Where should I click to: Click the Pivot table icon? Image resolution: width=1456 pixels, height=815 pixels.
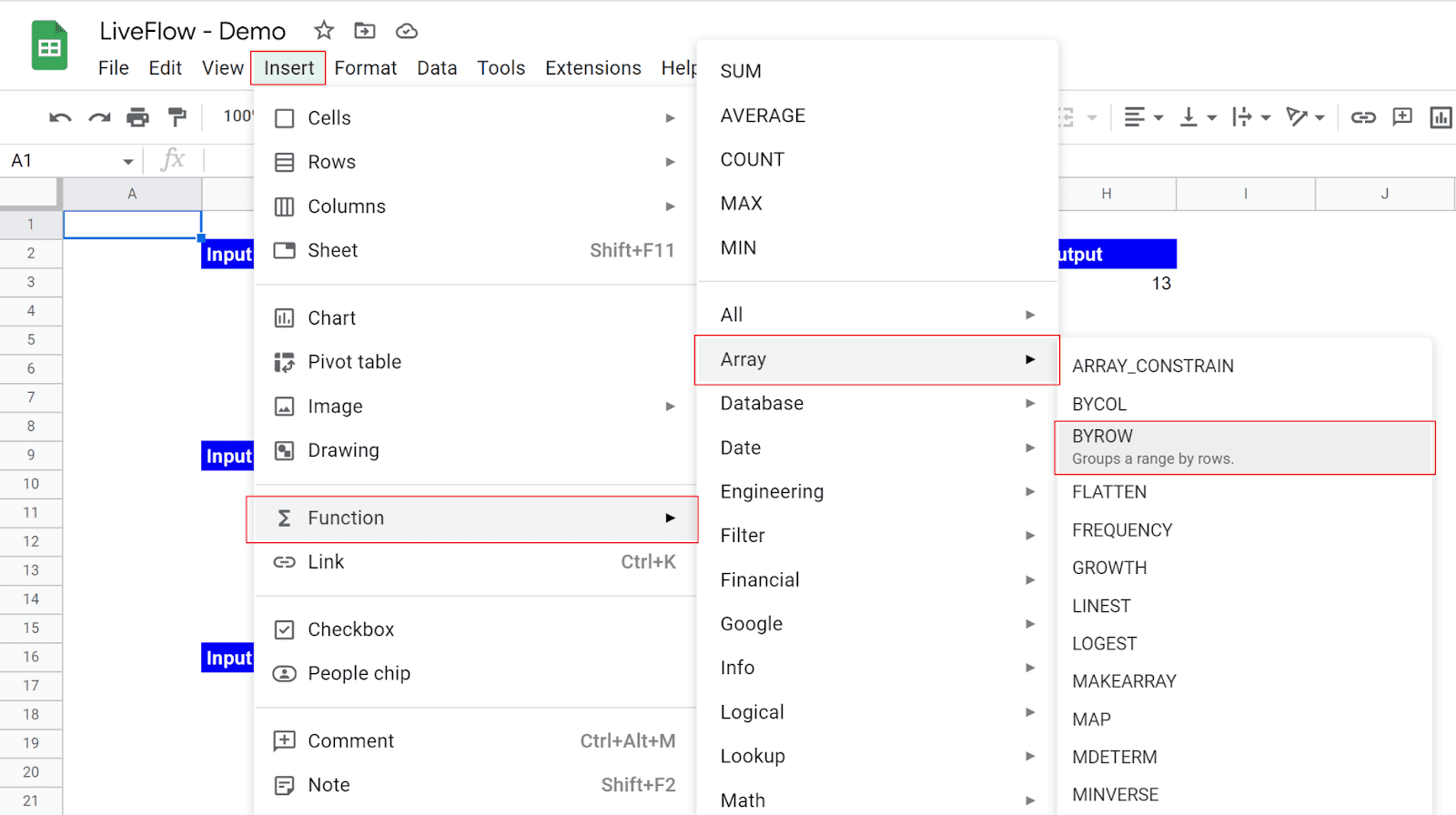[x=285, y=362]
